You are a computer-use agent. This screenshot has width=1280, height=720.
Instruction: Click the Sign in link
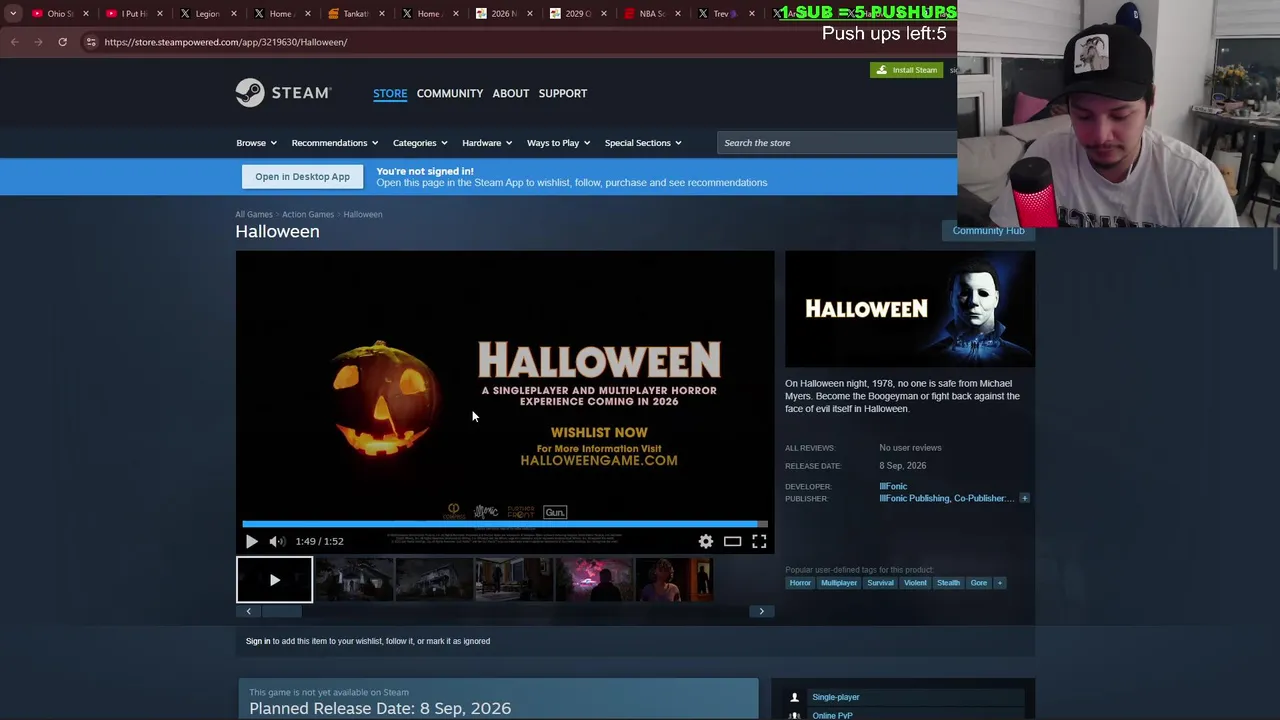click(258, 641)
